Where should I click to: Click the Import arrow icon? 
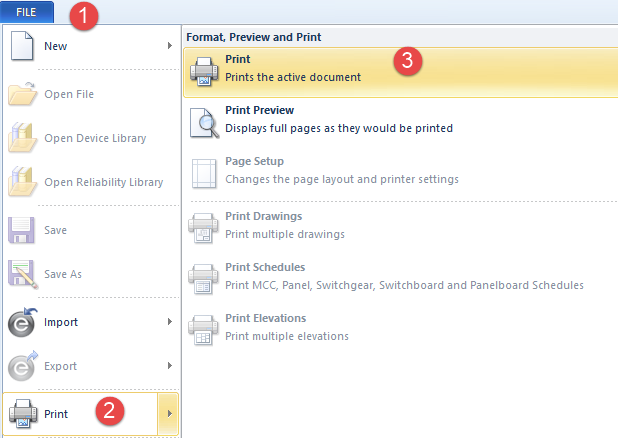22,322
